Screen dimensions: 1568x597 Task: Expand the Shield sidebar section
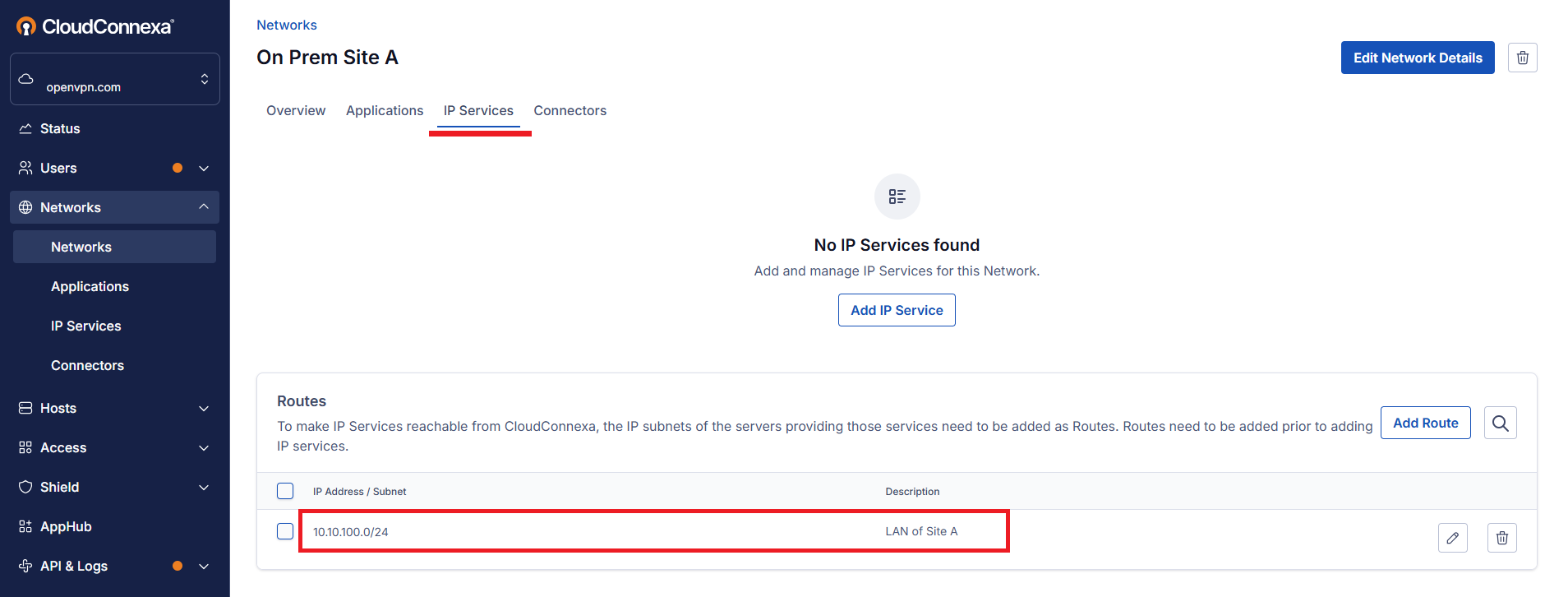[x=203, y=487]
